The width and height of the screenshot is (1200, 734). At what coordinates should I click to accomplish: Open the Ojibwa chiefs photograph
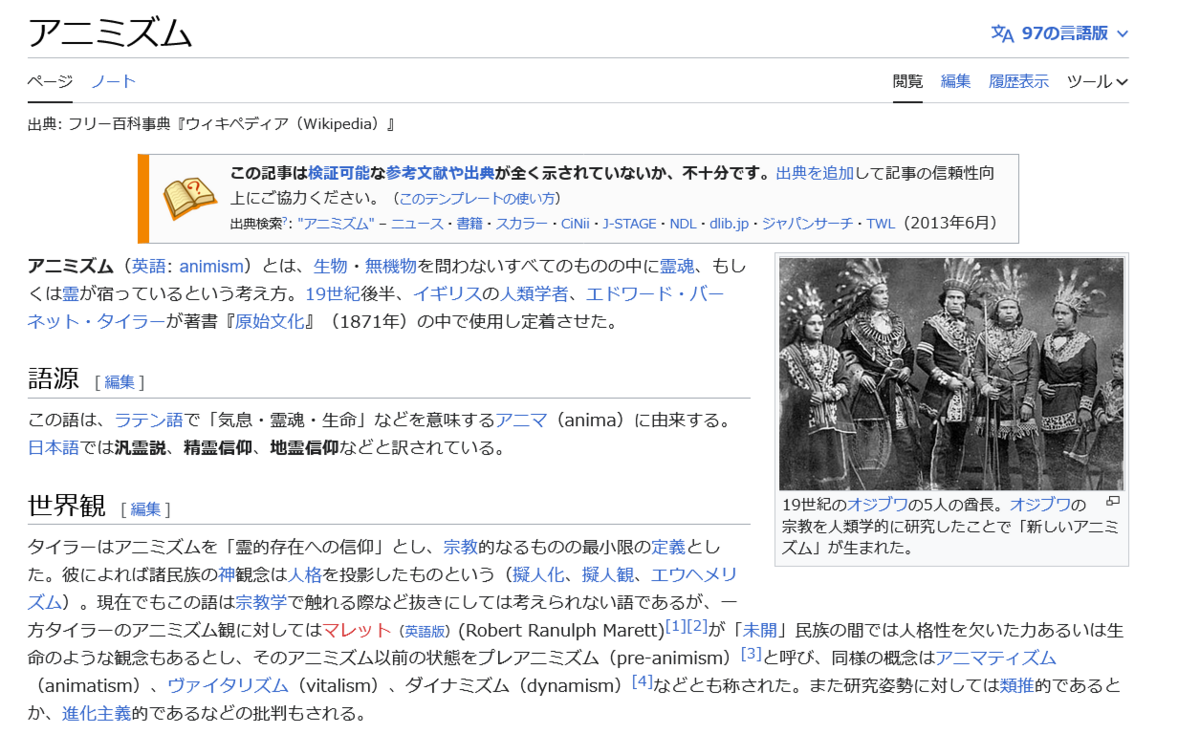tap(951, 374)
